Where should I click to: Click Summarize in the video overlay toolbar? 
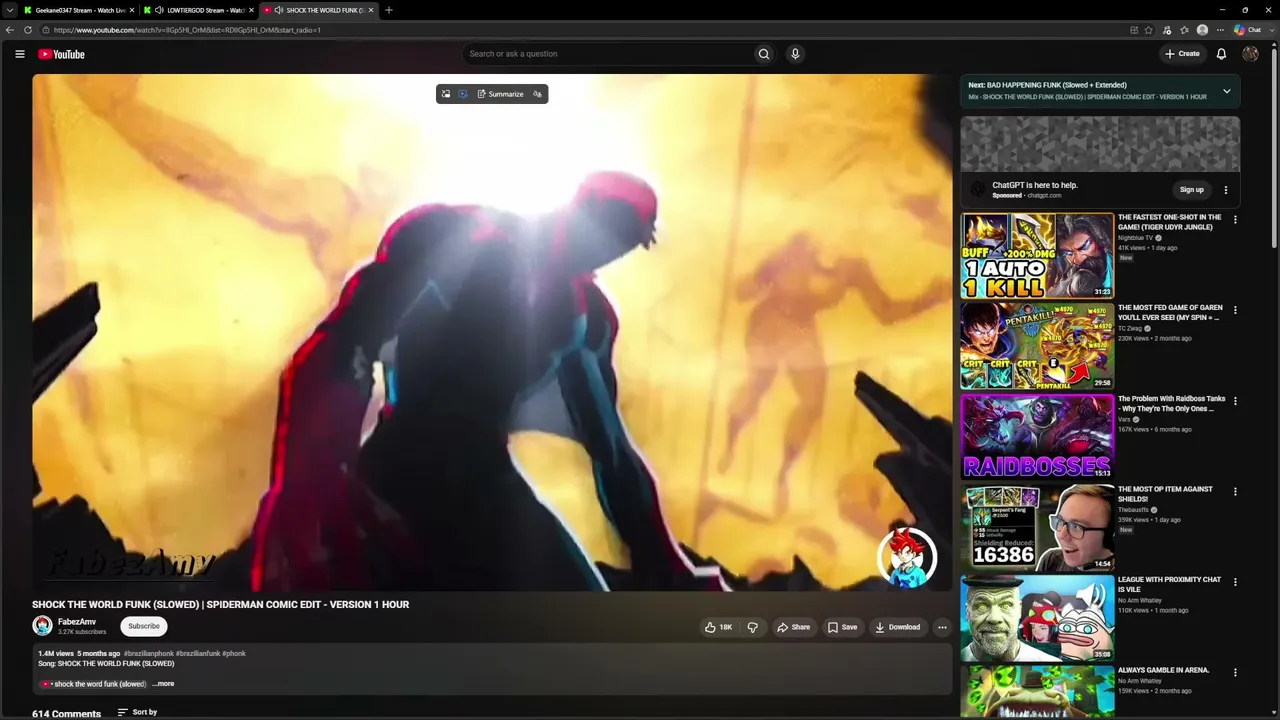tap(500, 94)
